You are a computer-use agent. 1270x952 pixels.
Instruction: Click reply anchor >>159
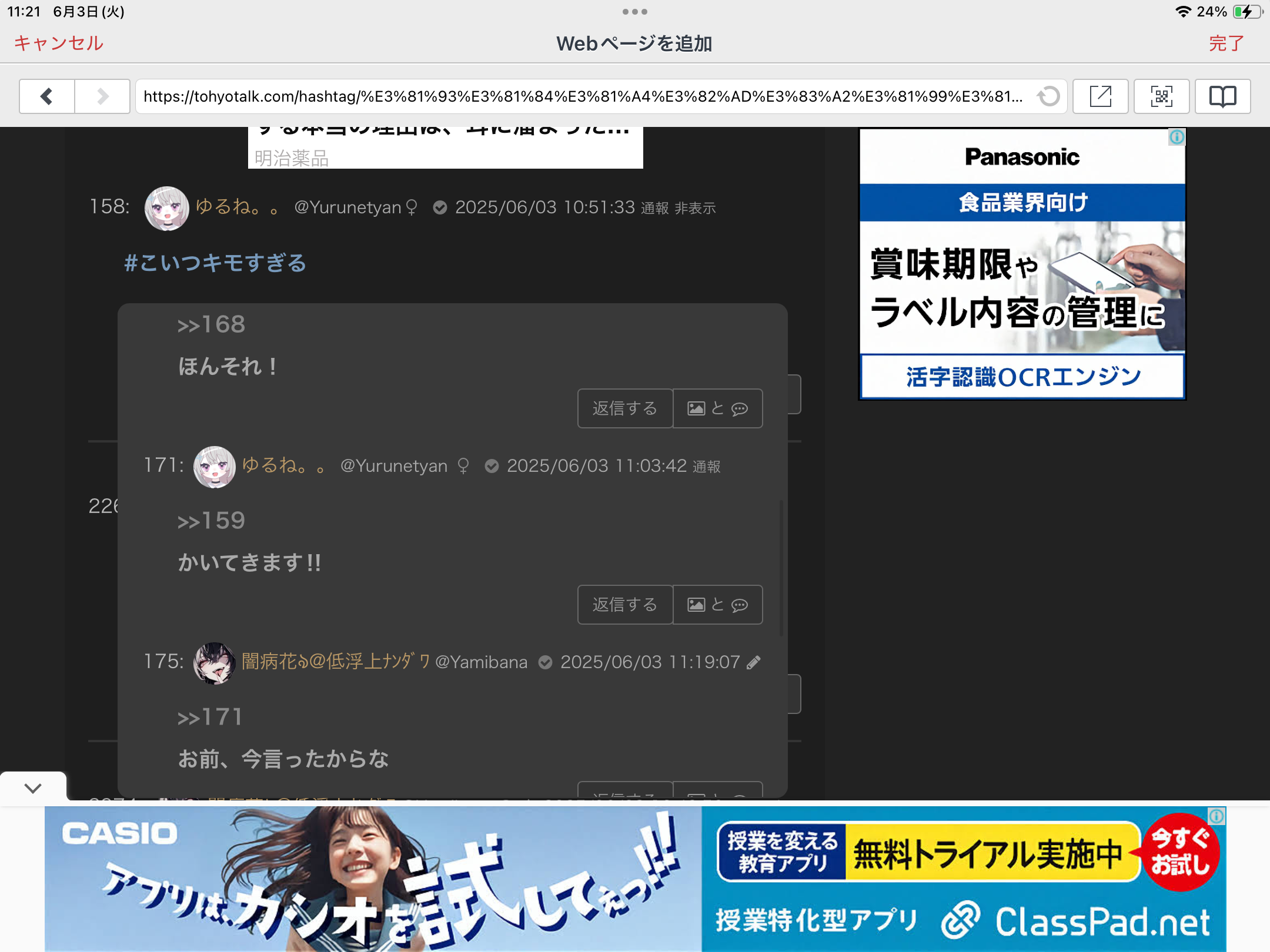(x=211, y=521)
